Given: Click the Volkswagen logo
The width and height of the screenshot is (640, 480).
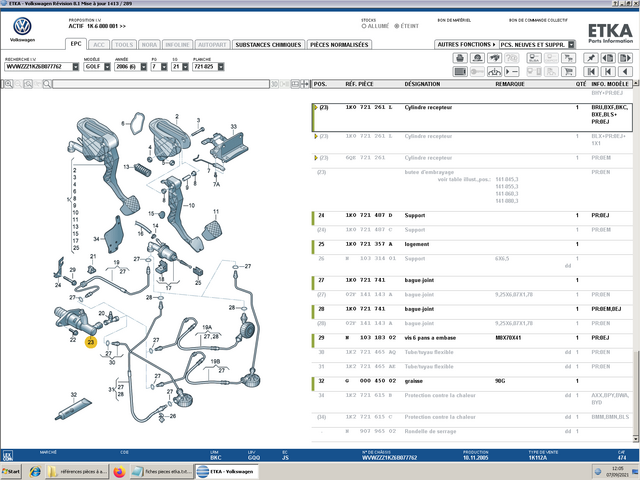Looking at the screenshot, I should (22, 27).
